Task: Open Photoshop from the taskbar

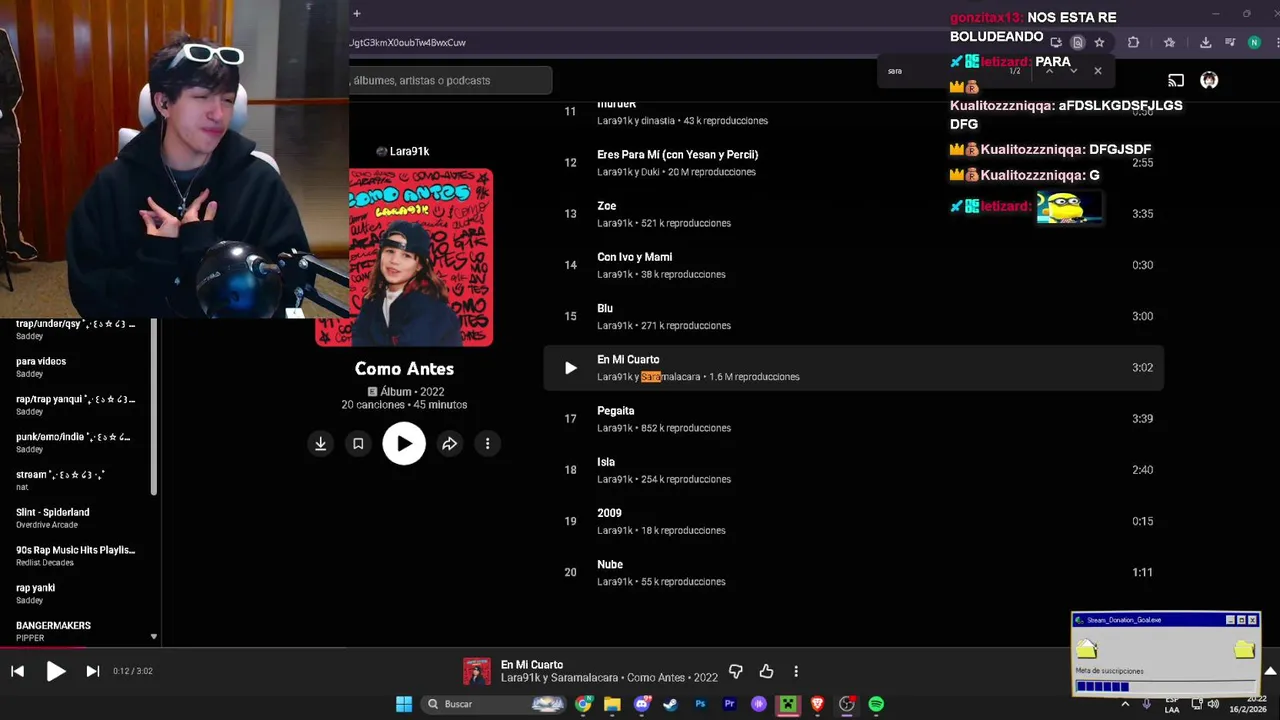Action: [700, 704]
